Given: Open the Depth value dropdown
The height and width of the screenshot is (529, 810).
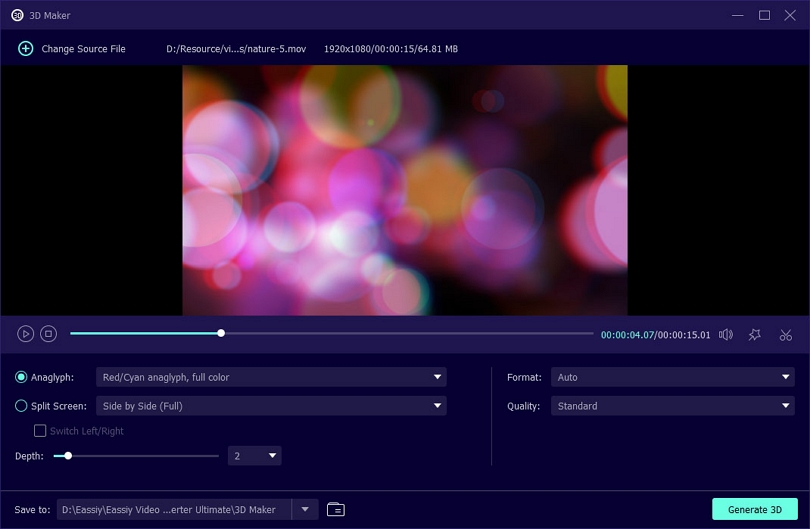Looking at the screenshot, I should click(x=255, y=456).
